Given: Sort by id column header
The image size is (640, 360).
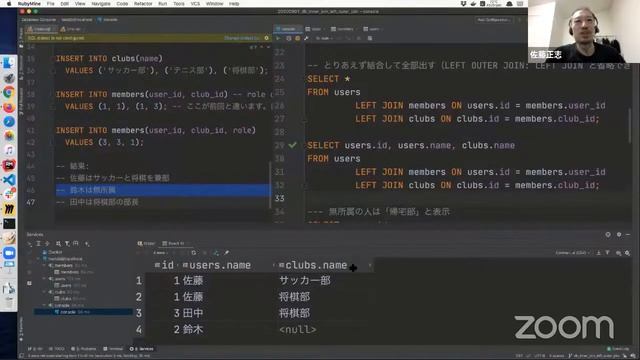Looking at the screenshot, I should (x=164, y=265).
